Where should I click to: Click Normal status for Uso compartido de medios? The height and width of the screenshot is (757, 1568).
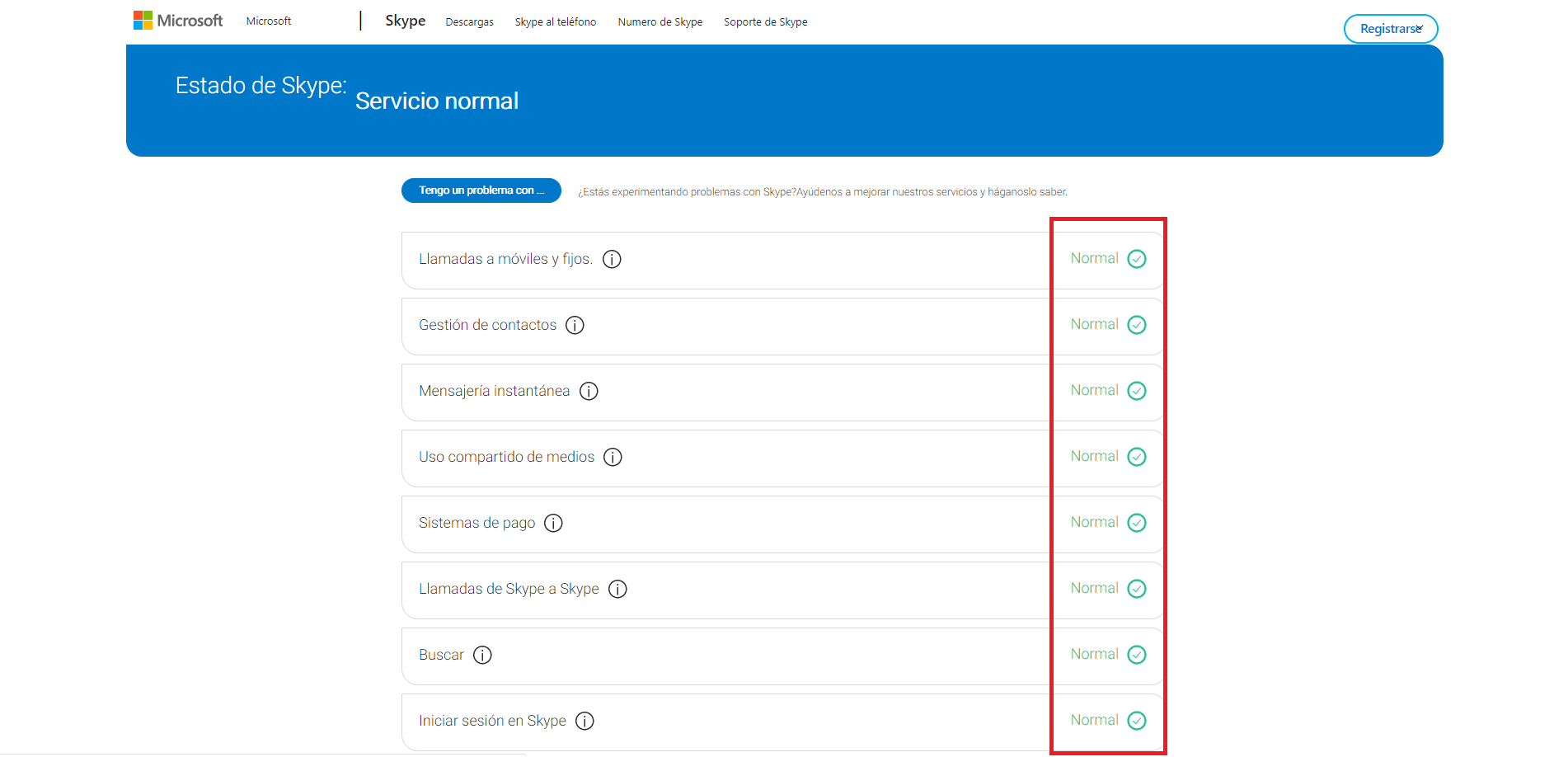click(x=1095, y=456)
